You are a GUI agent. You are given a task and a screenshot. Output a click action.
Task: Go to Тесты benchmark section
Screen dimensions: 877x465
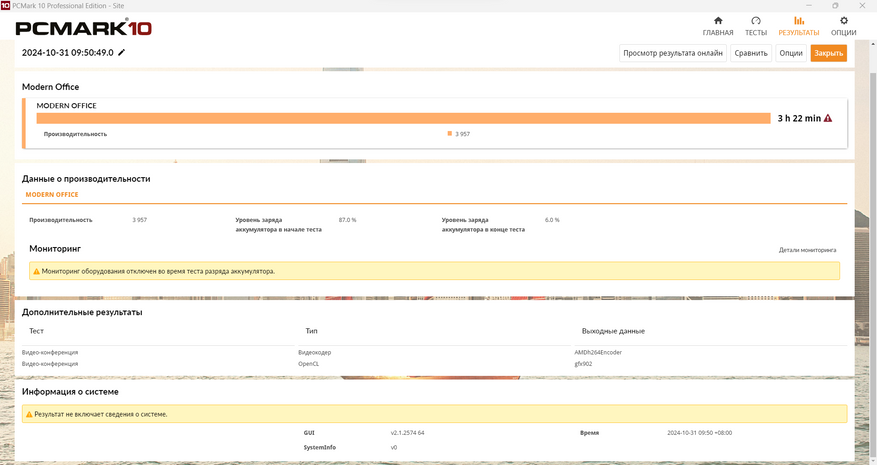tap(756, 25)
